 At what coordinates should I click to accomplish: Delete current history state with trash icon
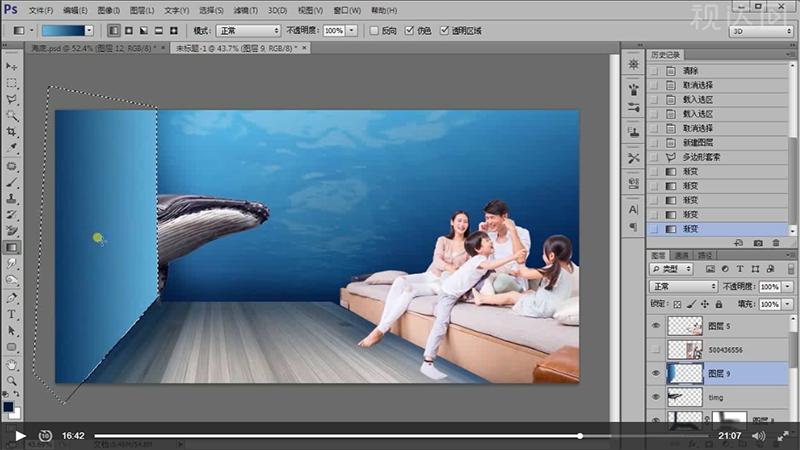point(776,243)
